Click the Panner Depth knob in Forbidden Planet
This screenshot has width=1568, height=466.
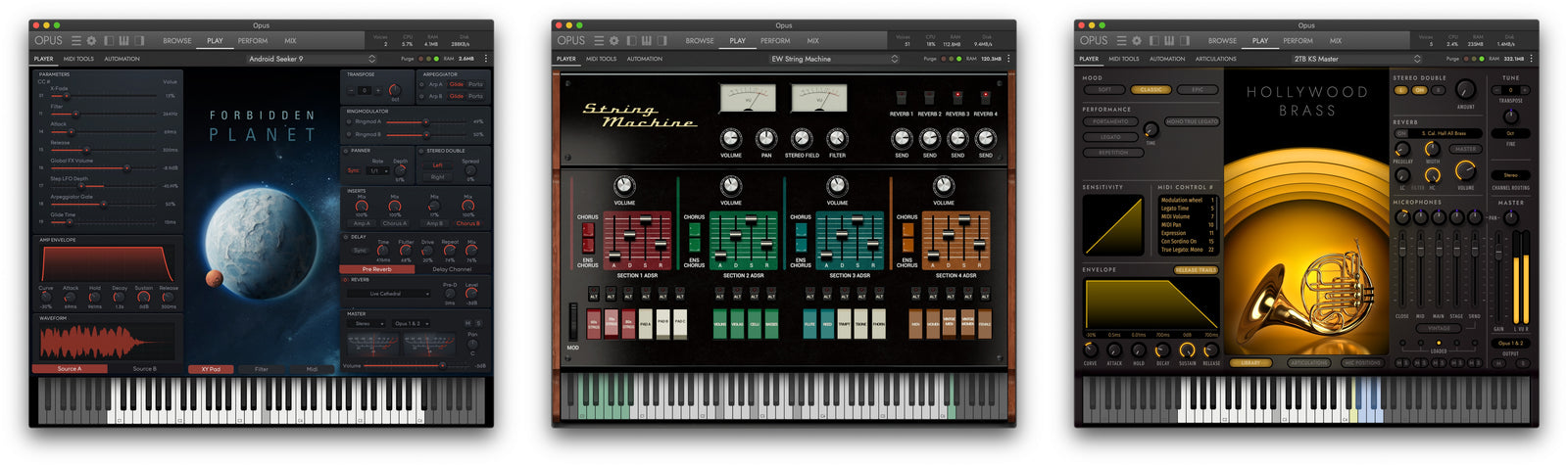click(400, 170)
